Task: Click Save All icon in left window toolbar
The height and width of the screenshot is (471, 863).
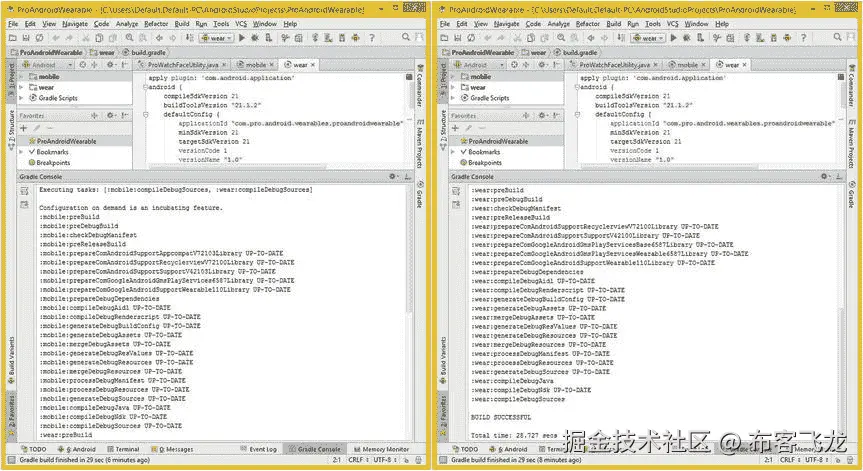Action: click(26, 38)
